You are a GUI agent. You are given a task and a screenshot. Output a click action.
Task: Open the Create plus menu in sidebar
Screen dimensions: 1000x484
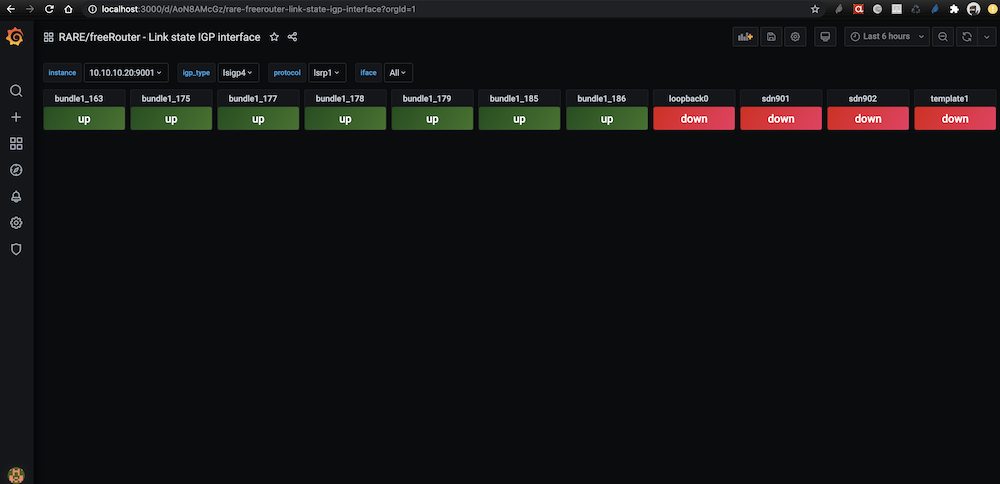[x=17, y=117]
